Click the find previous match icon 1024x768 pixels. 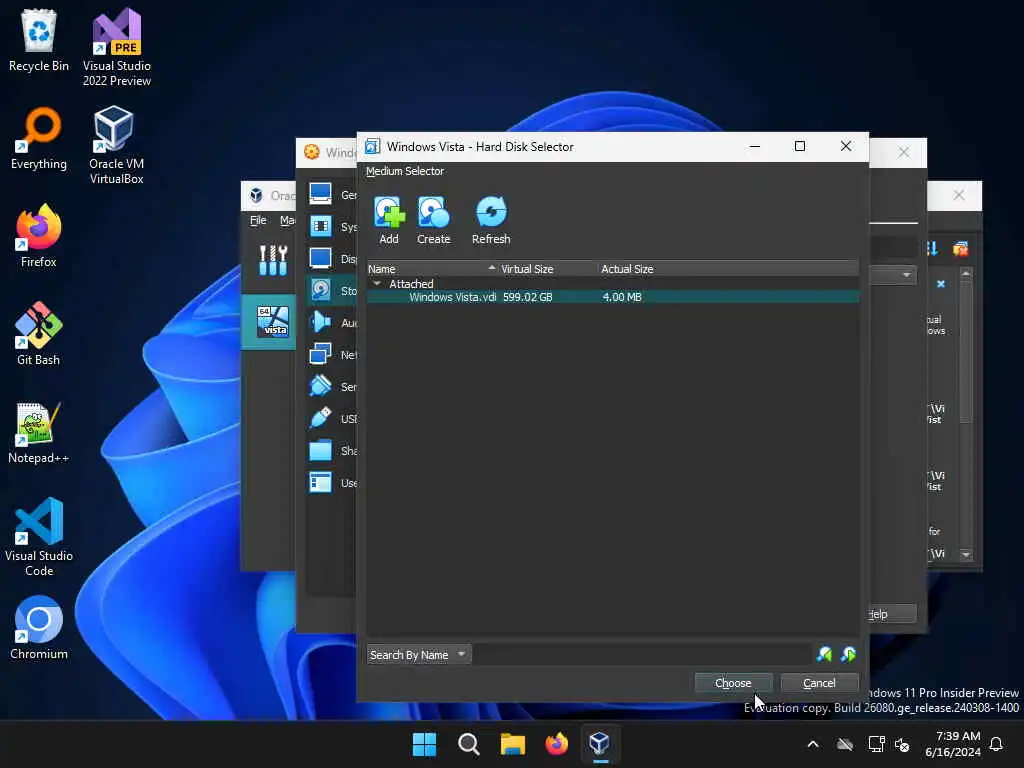pyautogui.click(x=824, y=654)
